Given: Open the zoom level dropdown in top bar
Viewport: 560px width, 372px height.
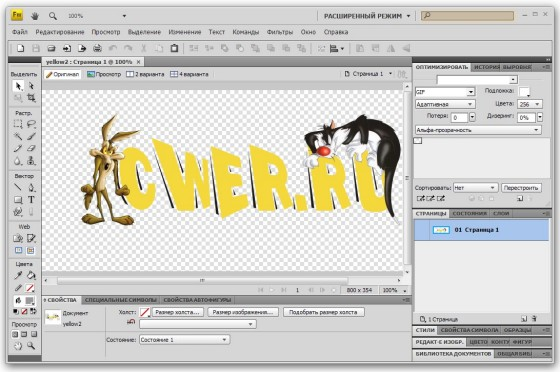Looking at the screenshot, I should tap(124, 16).
